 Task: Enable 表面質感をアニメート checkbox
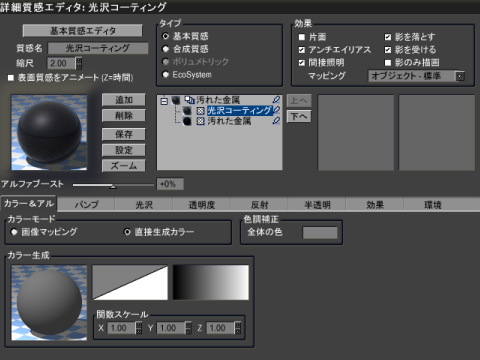pyautogui.click(x=11, y=78)
